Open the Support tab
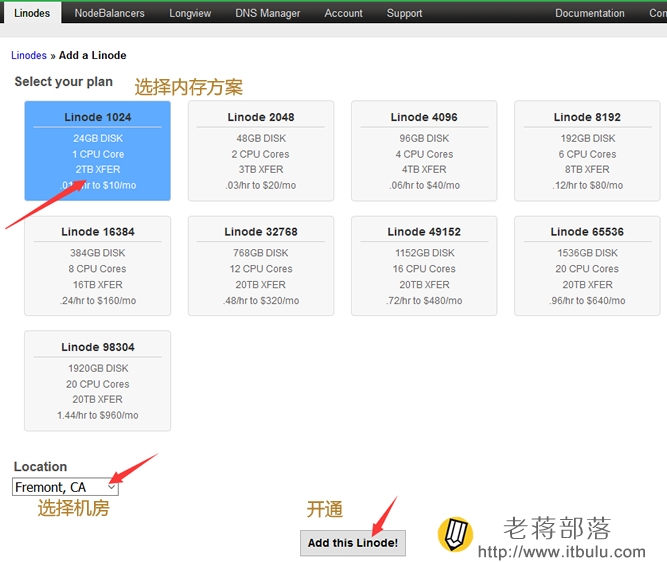Viewport: 667px width, 562px height. pos(404,13)
